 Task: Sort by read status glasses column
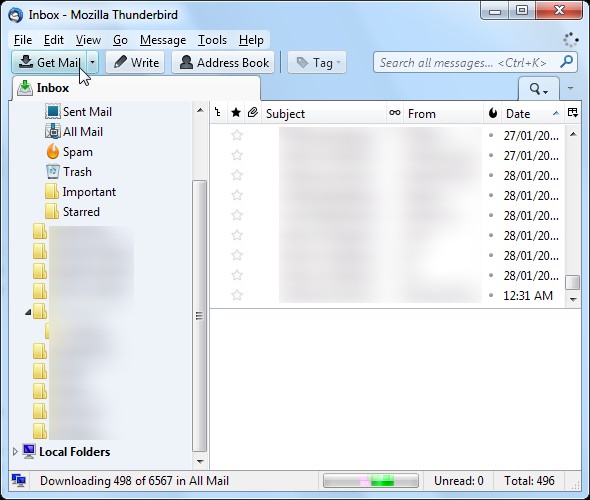pos(395,112)
